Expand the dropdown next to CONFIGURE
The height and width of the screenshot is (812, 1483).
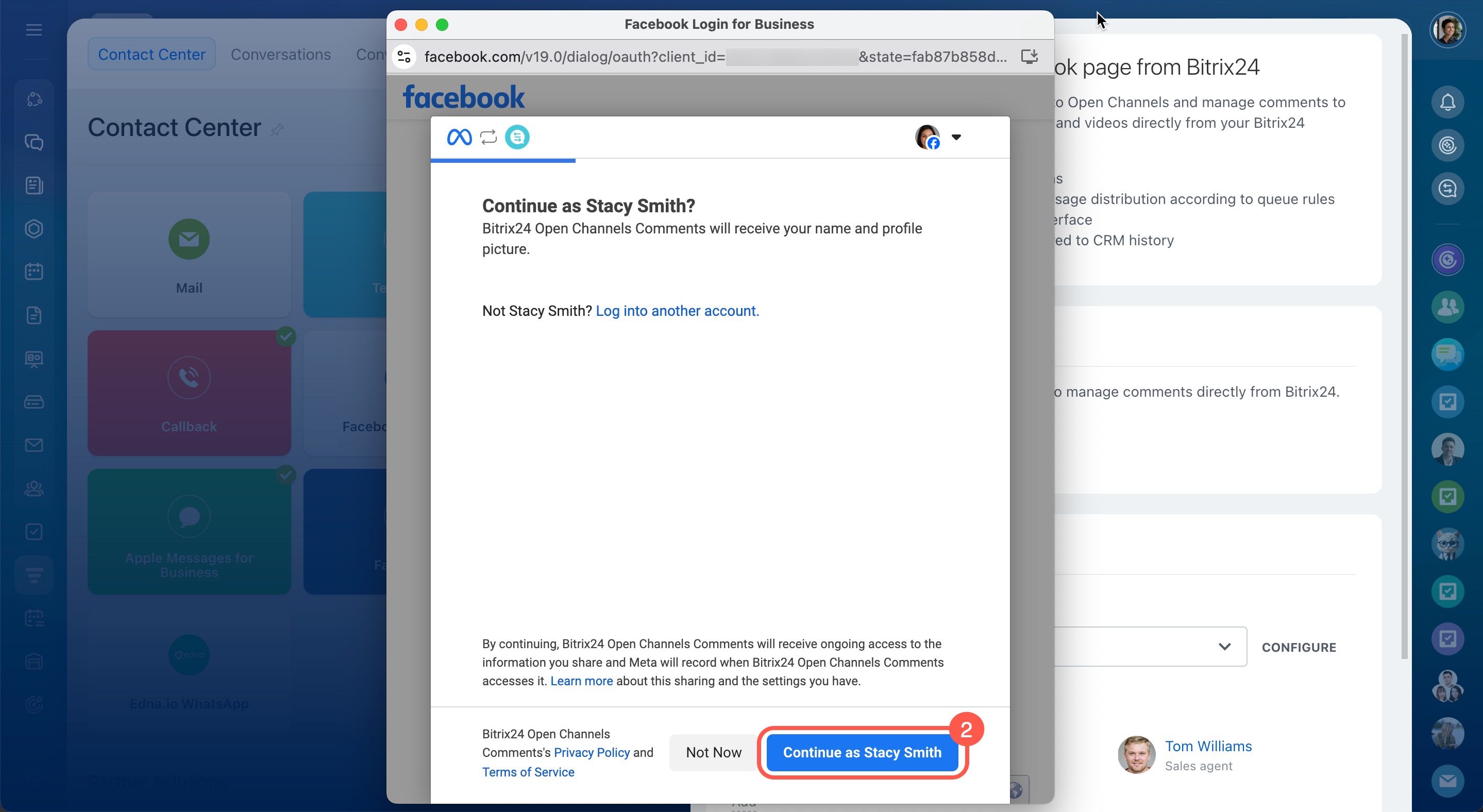point(1224,646)
